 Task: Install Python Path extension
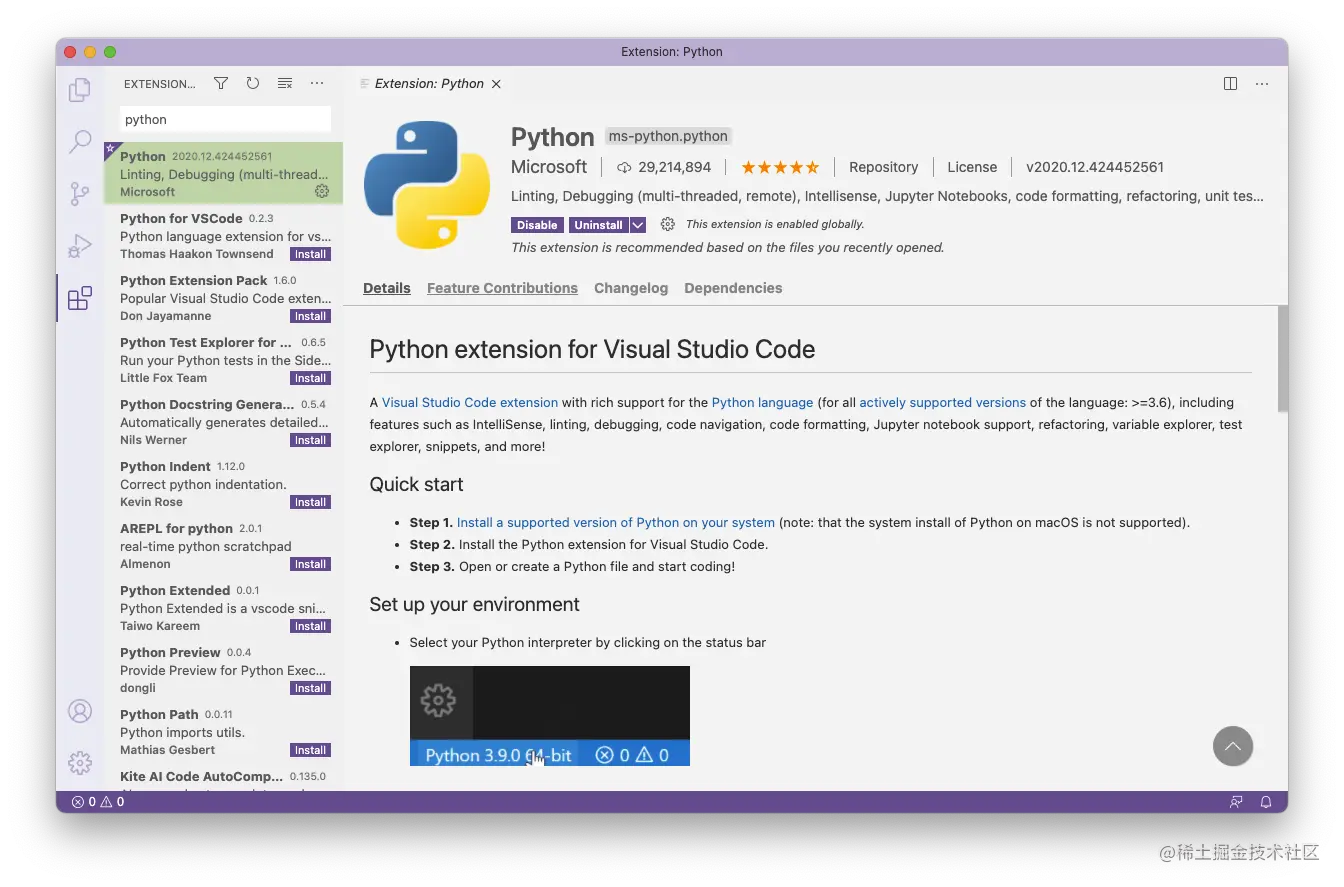310,750
